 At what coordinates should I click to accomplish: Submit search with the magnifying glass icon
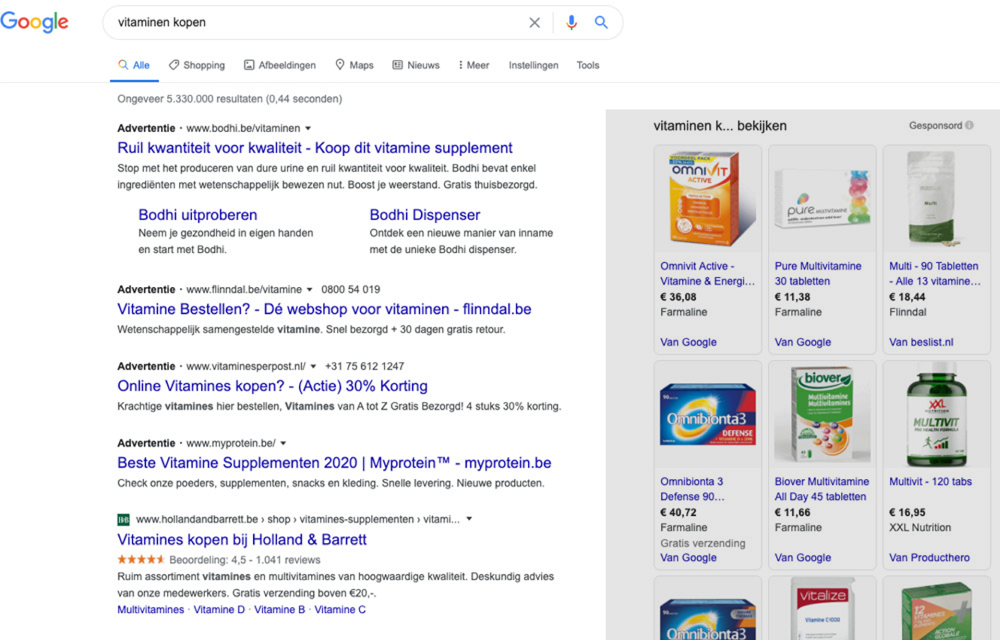(601, 22)
